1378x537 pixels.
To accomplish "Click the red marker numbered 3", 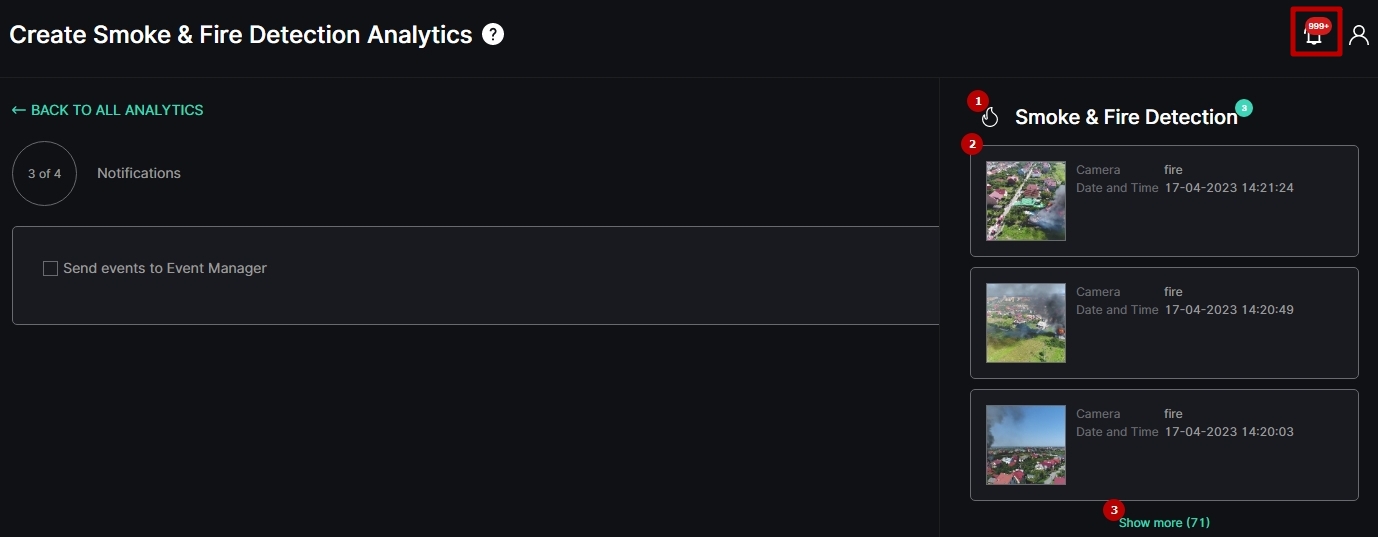I will click(1113, 510).
